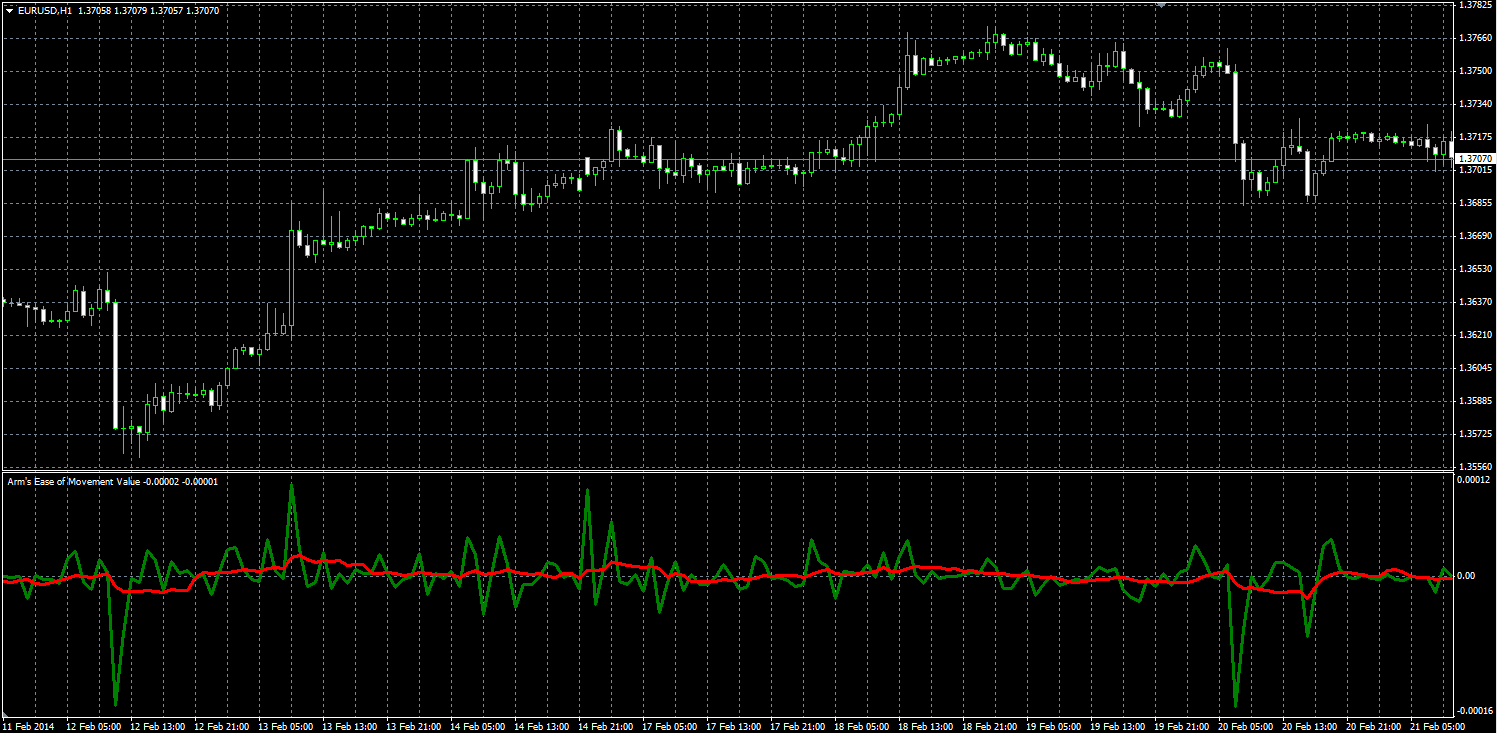This screenshot has height=733, width=1497.
Task: Click price axis value 1.37340
Action: 1476,104
